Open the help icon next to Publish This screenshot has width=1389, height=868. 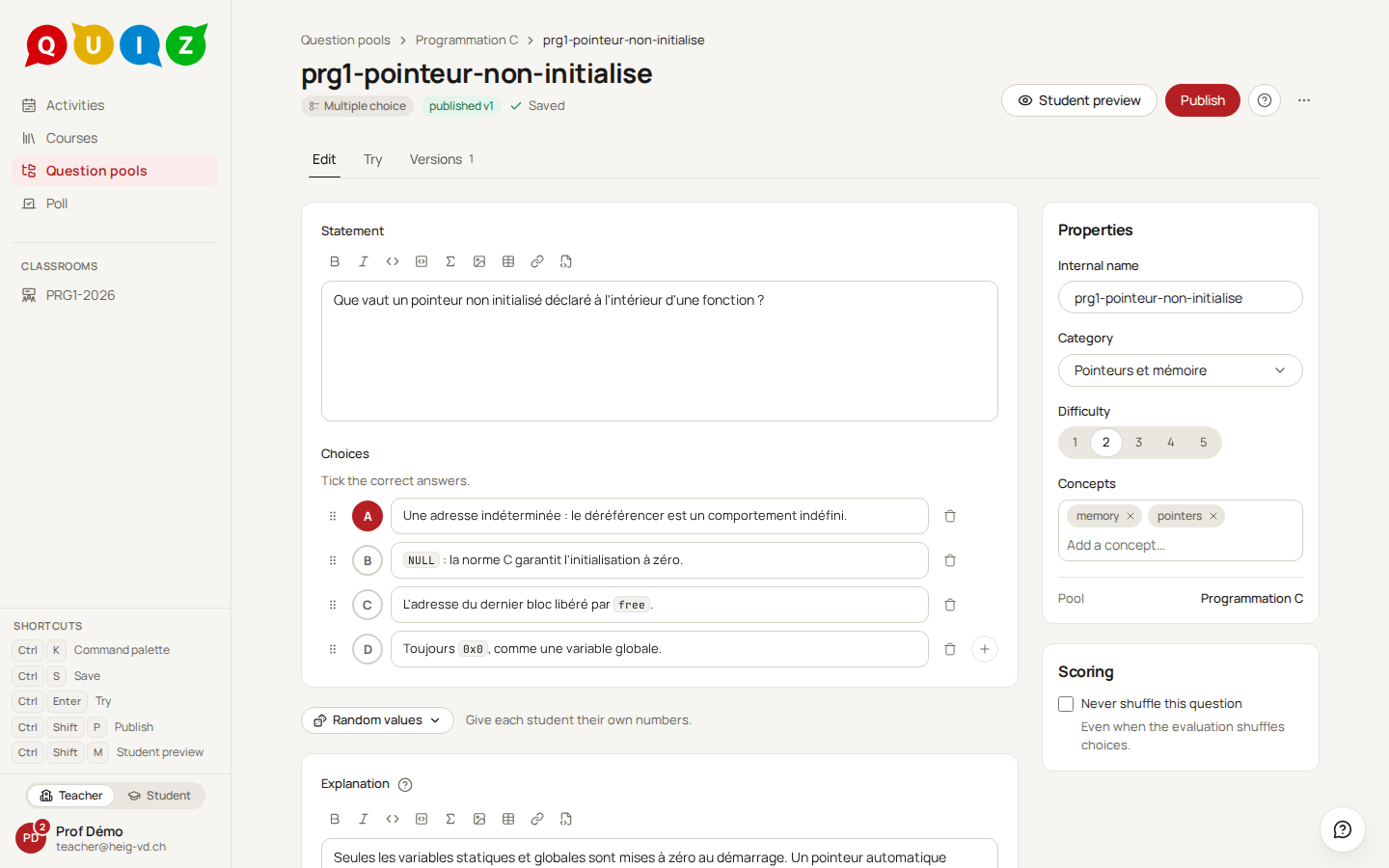[1265, 100]
